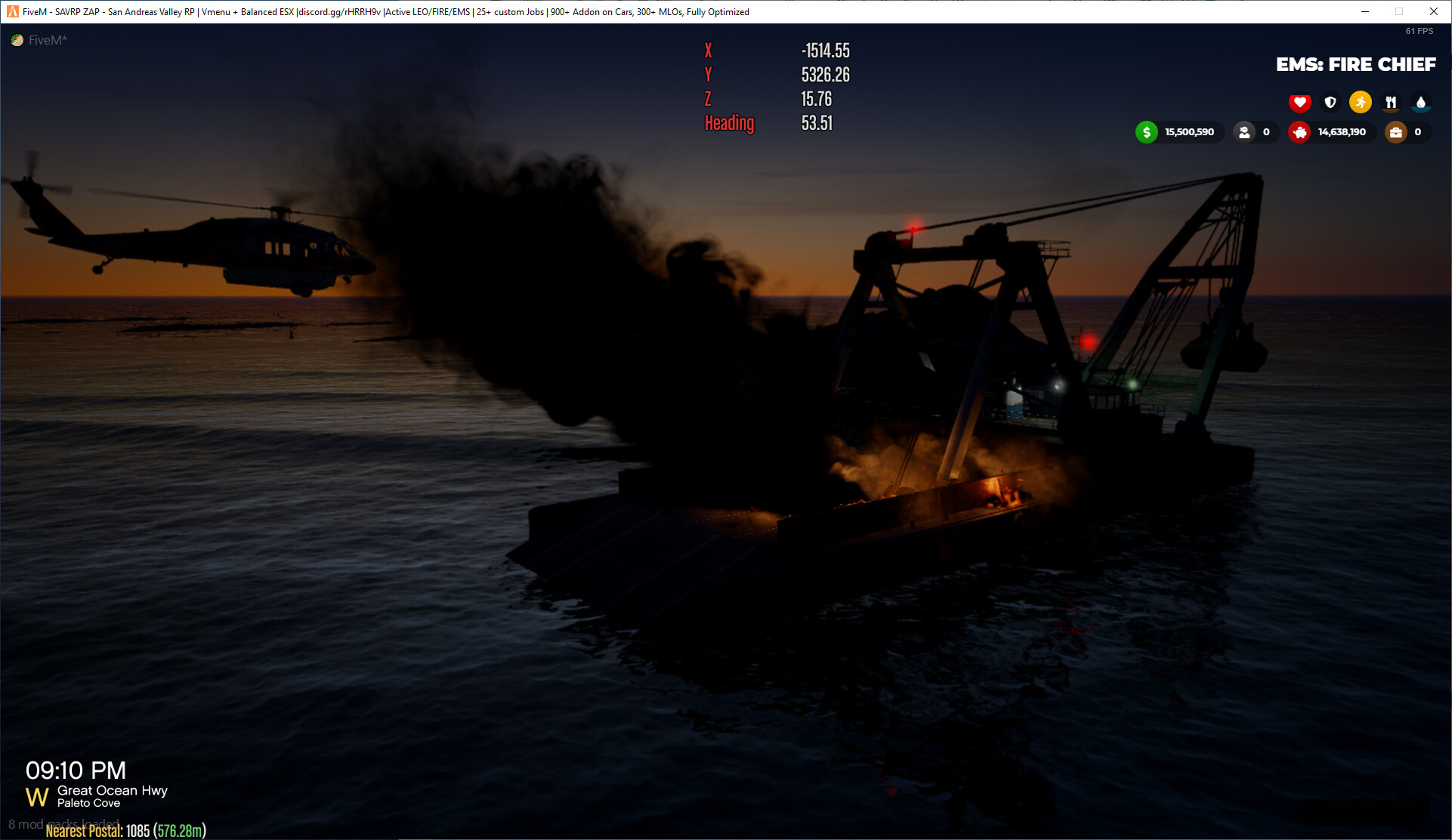Click the Z coordinate value 15.76
1452x840 pixels.
click(816, 99)
